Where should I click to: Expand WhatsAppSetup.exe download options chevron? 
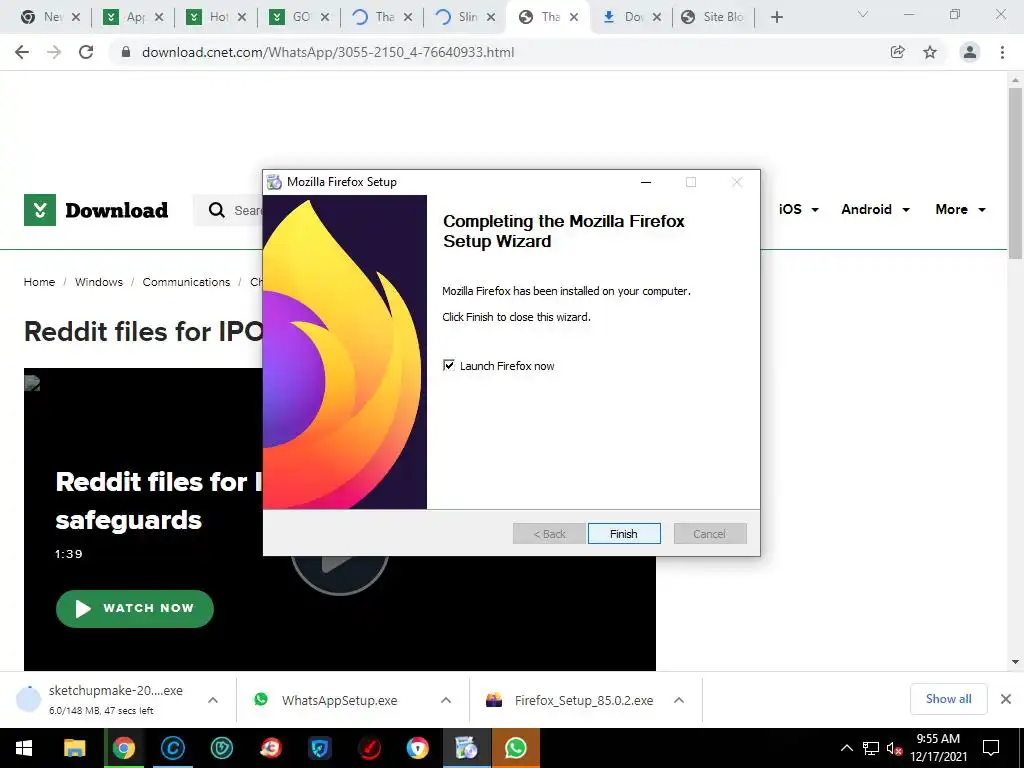[x=446, y=700]
